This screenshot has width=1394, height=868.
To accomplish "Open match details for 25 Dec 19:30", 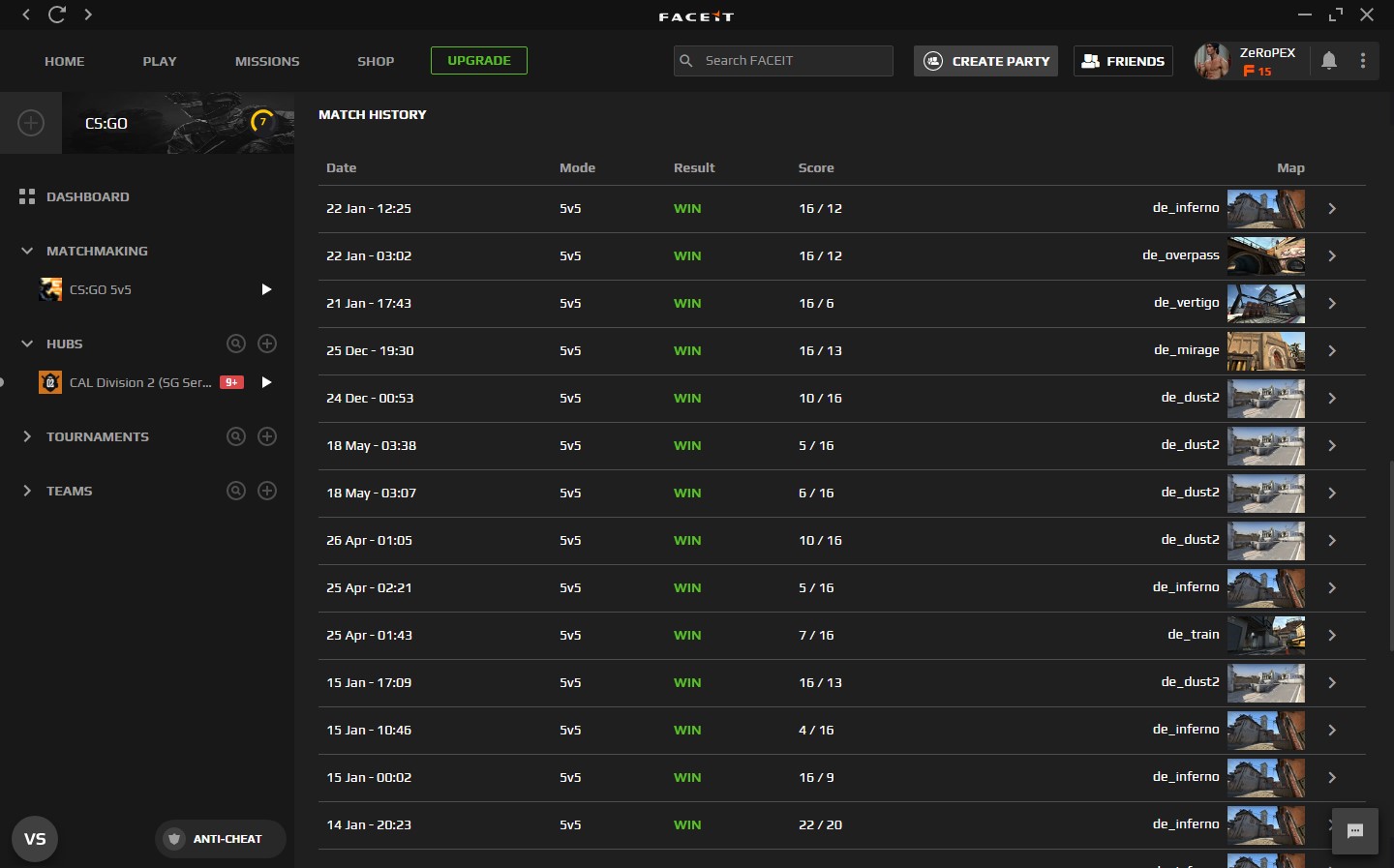I will click(x=1332, y=350).
